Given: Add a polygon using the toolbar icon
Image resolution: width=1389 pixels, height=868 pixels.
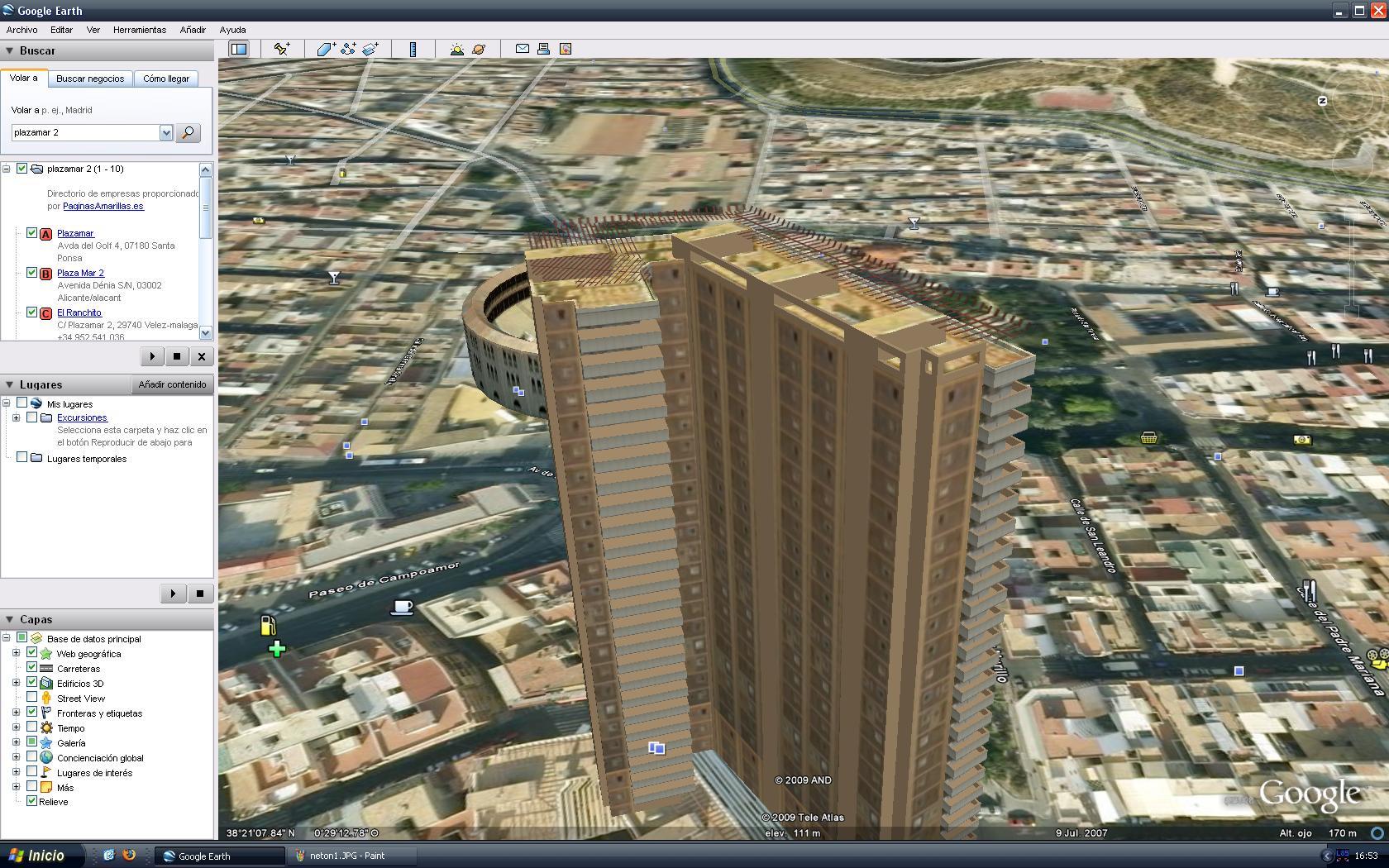Looking at the screenshot, I should click(x=325, y=50).
